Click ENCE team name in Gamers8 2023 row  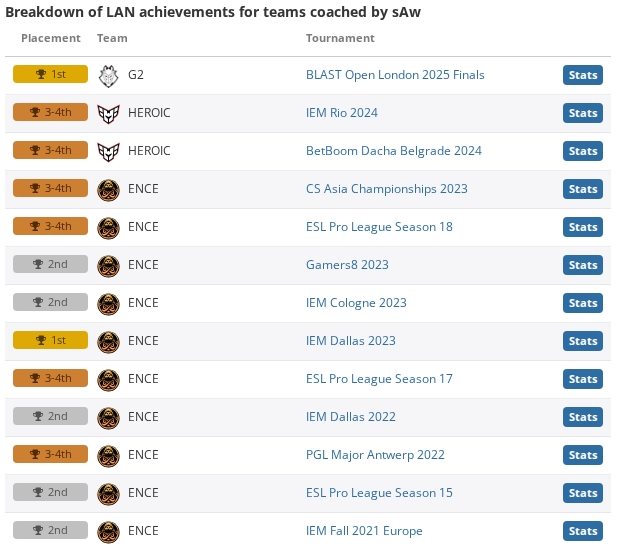point(143,265)
